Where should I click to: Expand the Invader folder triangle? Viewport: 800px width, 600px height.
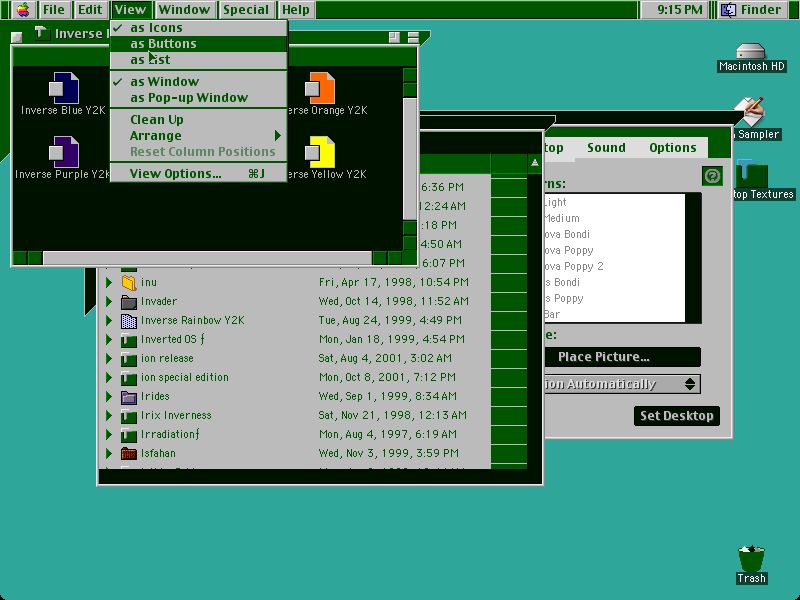point(109,302)
